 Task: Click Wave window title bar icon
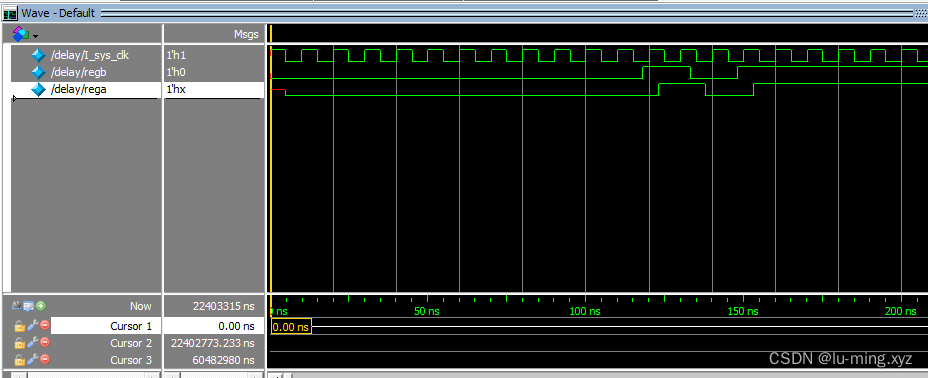[x=10, y=13]
